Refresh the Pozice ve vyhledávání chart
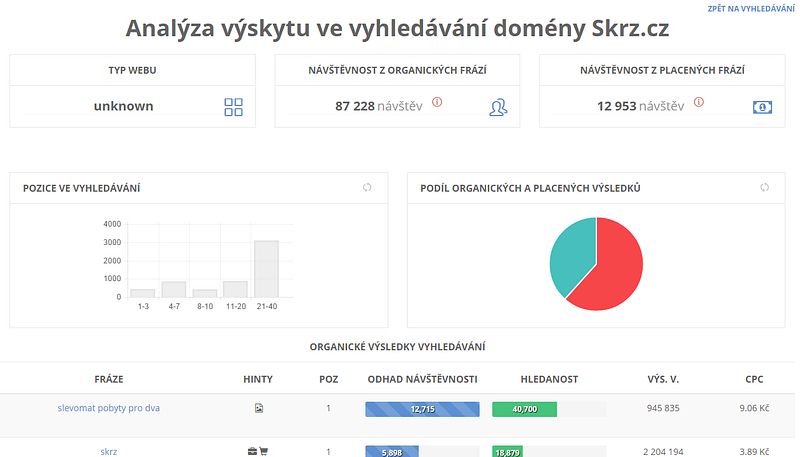The height and width of the screenshot is (457, 800). (x=367, y=187)
